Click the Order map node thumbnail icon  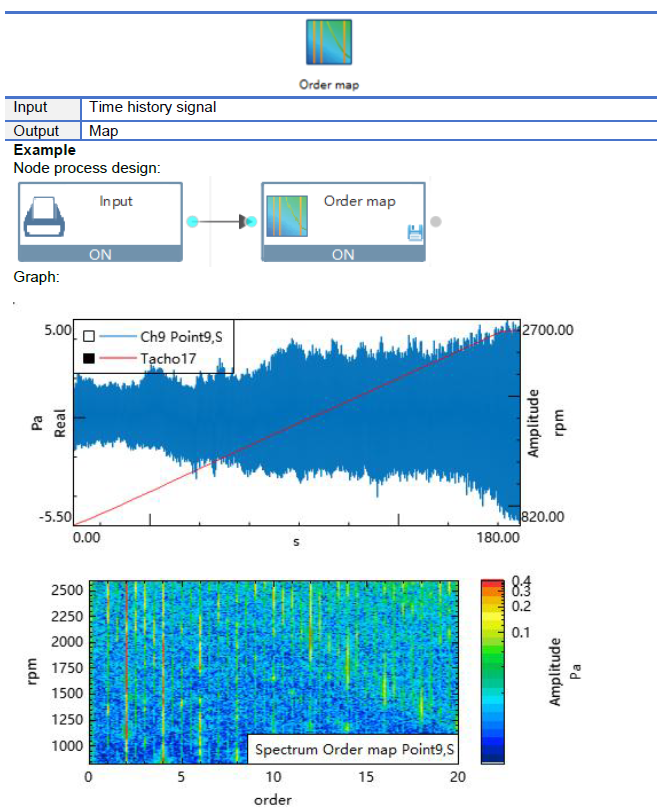coord(287,216)
